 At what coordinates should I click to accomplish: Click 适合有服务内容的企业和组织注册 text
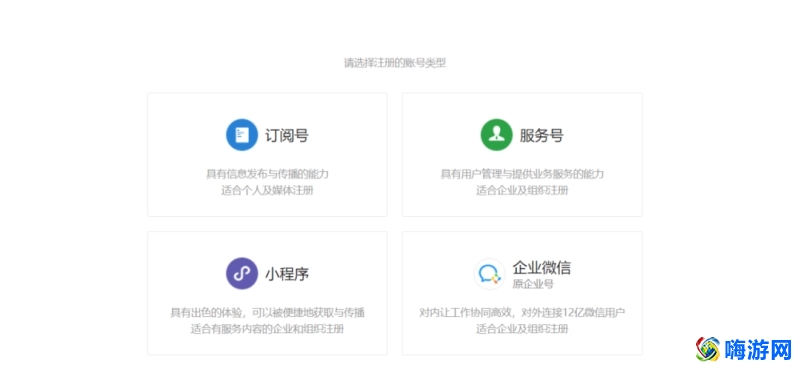click(267, 329)
